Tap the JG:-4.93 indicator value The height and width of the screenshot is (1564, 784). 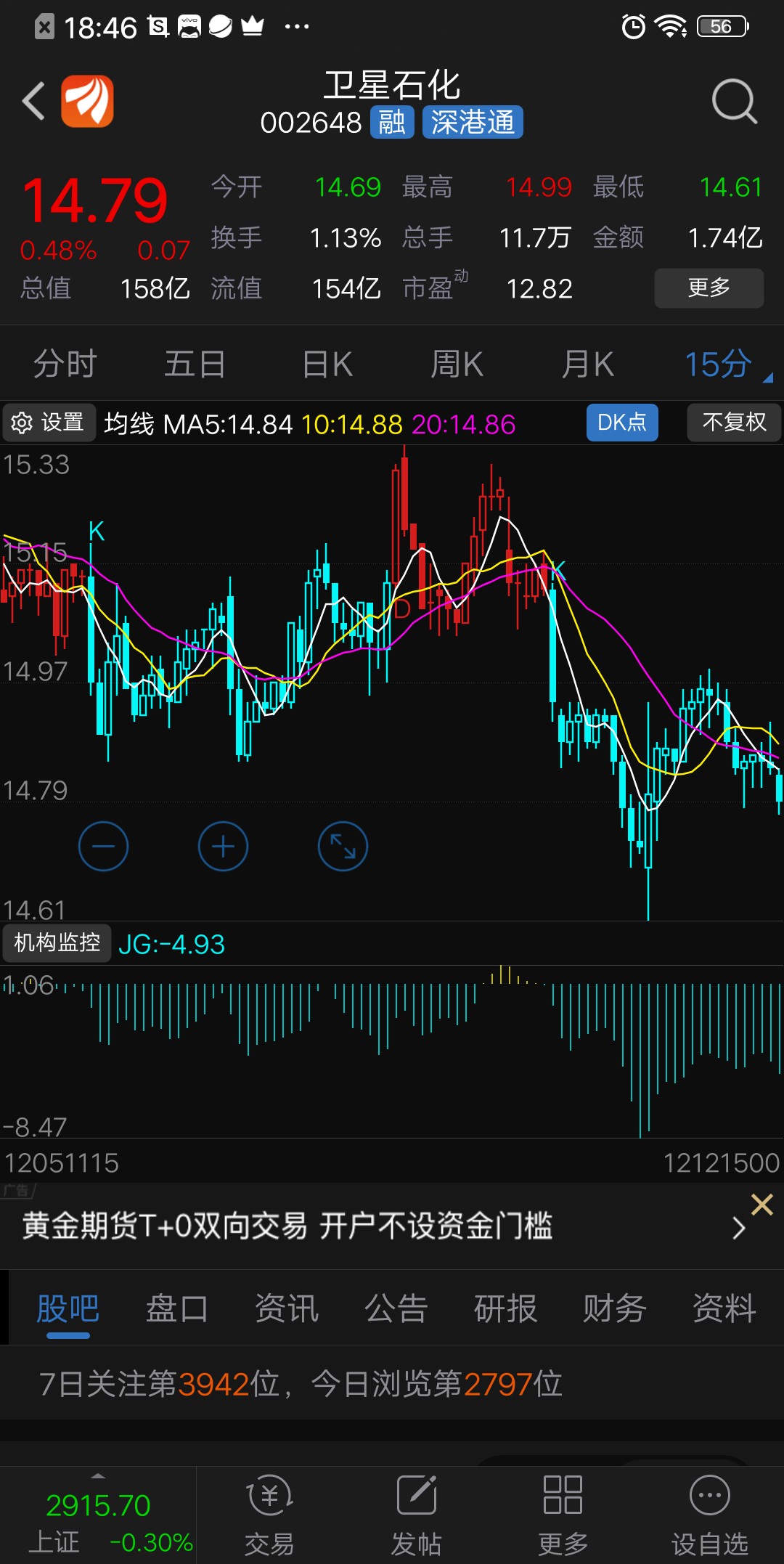(x=171, y=944)
